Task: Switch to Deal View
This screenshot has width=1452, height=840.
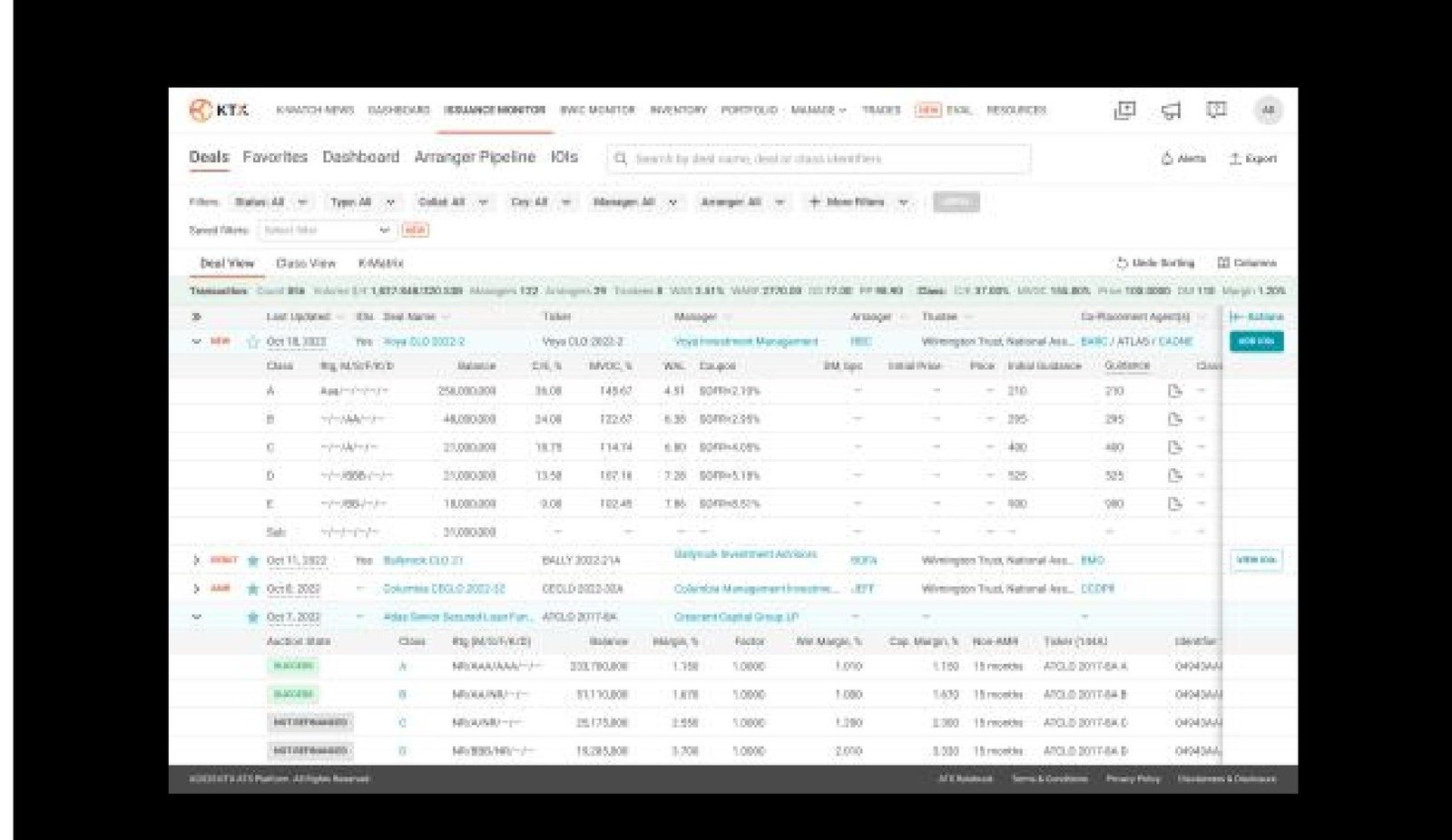Action: coord(227,263)
